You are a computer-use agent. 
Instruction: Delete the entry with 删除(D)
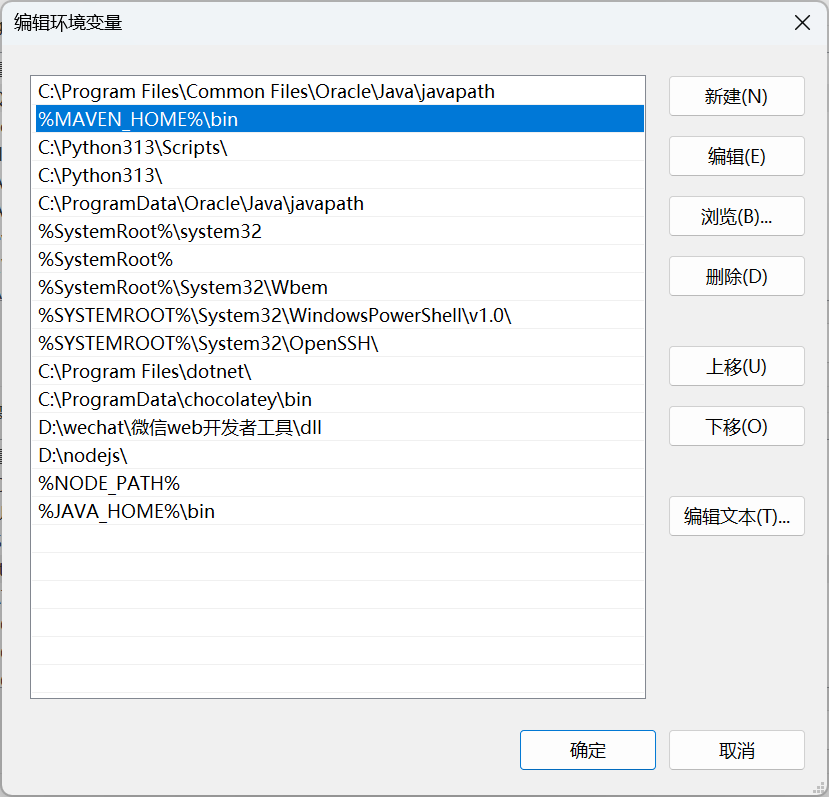click(x=736, y=276)
